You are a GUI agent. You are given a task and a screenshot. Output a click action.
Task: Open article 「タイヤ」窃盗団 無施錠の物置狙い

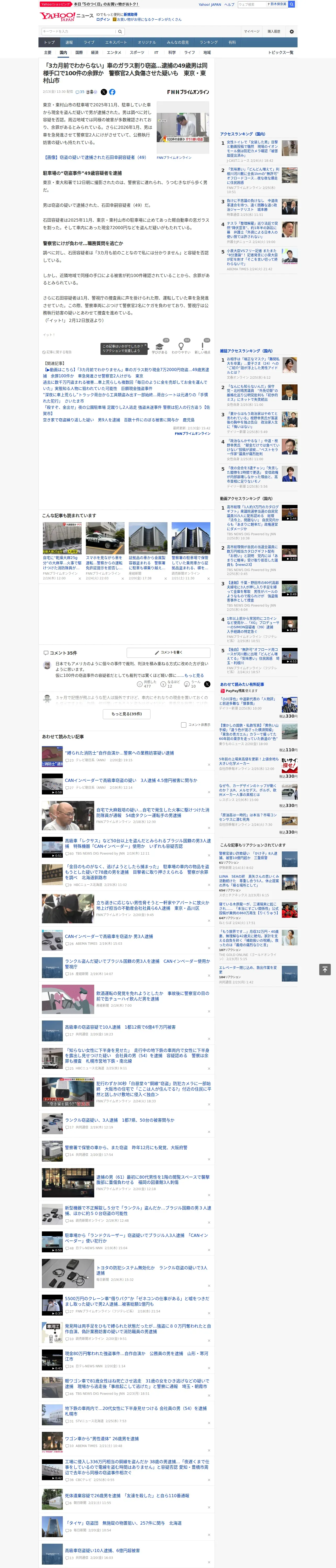coord(123,1523)
